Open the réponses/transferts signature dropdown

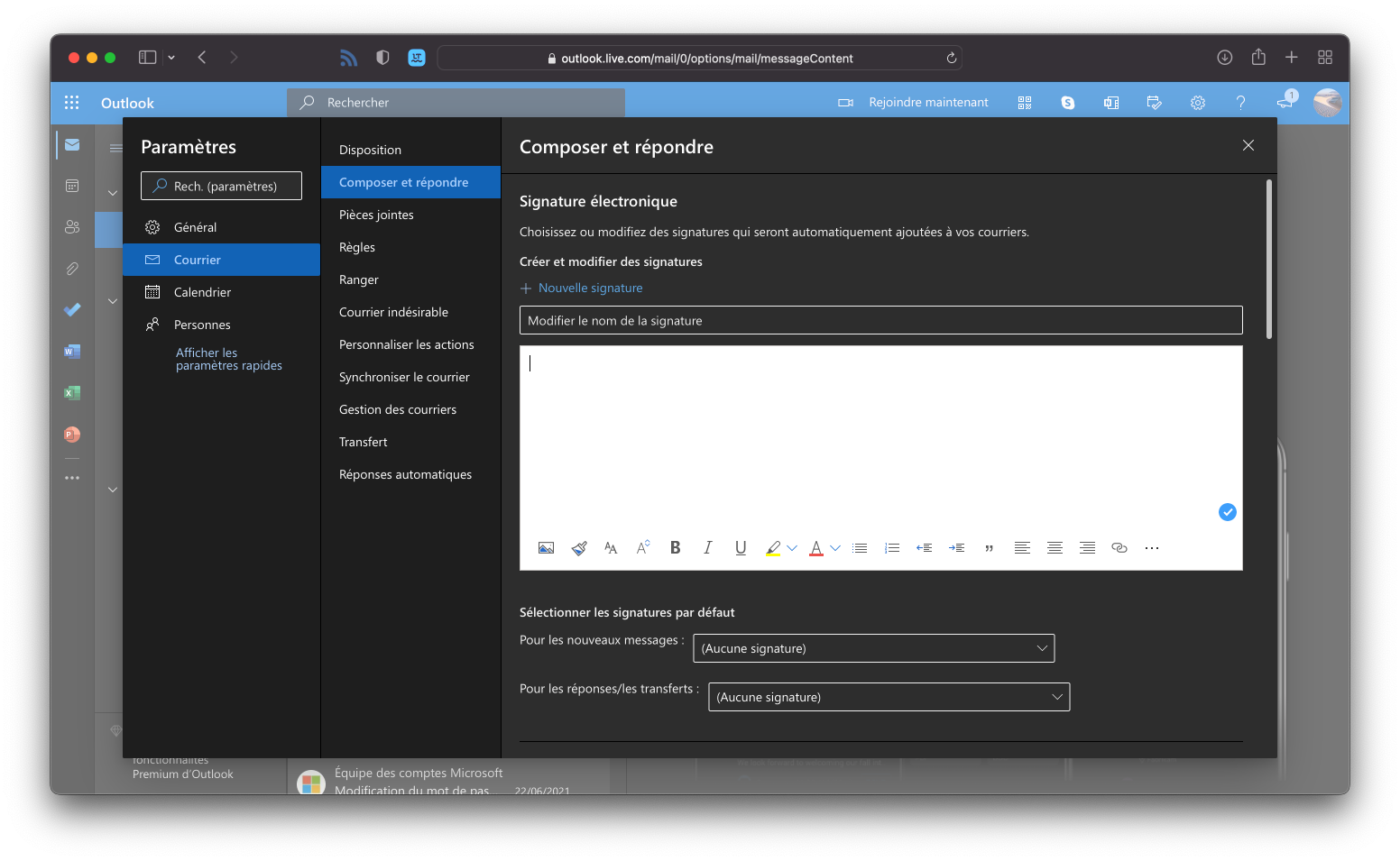click(x=889, y=697)
